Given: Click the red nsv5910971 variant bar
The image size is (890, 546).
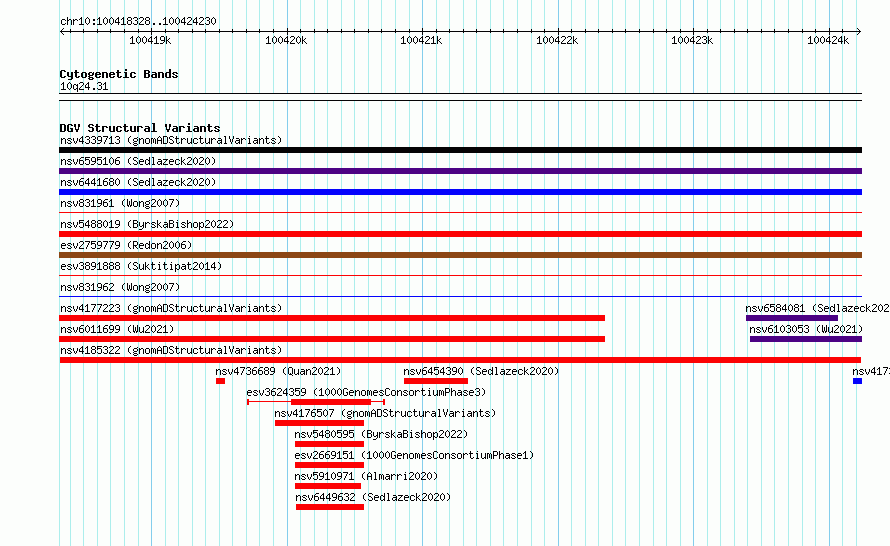Looking at the screenshot, I should pos(328,486).
